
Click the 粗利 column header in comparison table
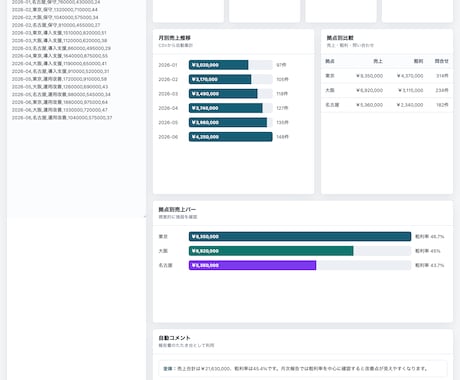418,61
